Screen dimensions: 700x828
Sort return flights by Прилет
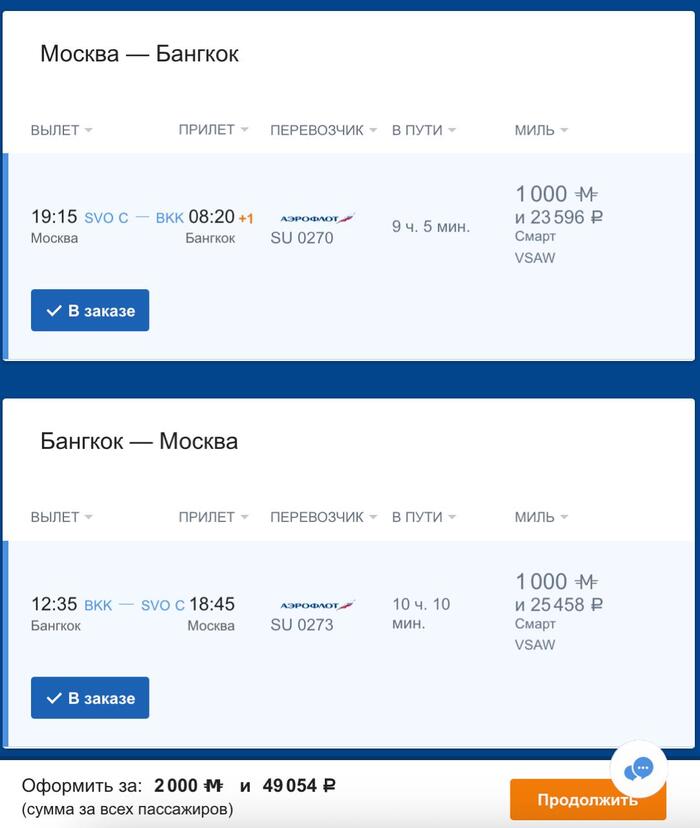pyautogui.click(x=213, y=517)
